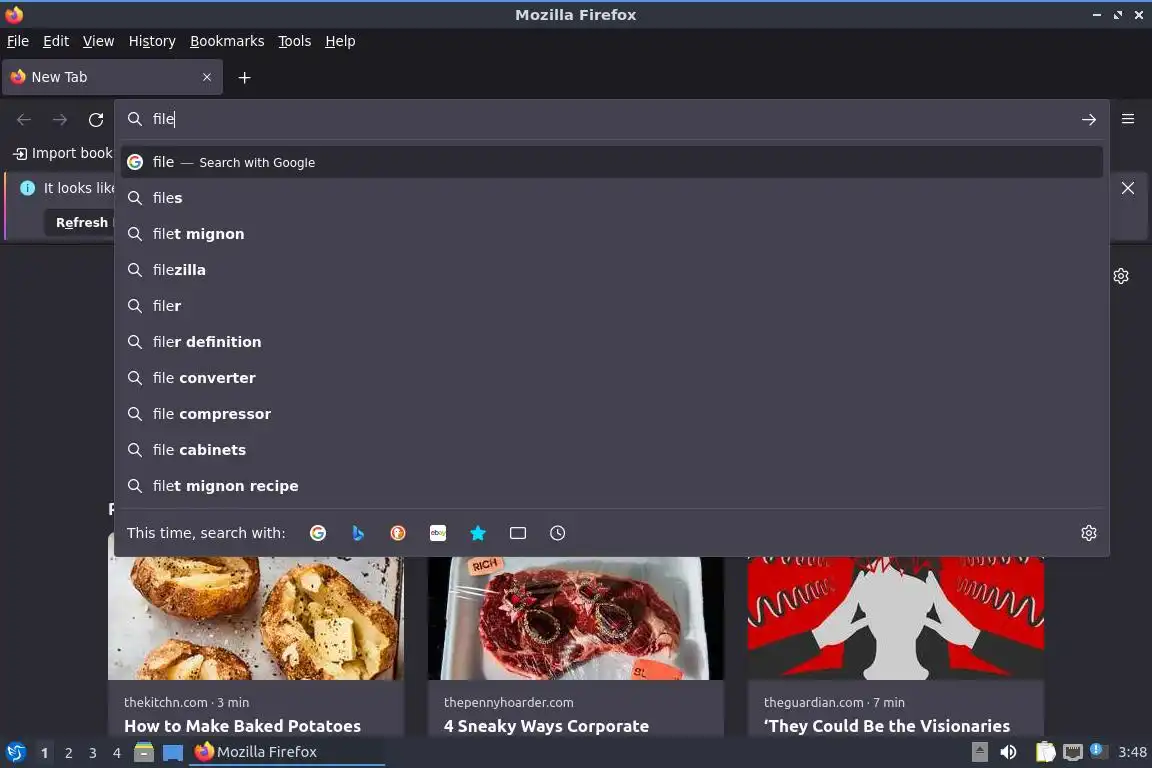The width and height of the screenshot is (1152, 768).
Task: Open the View menu
Action: 98,41
